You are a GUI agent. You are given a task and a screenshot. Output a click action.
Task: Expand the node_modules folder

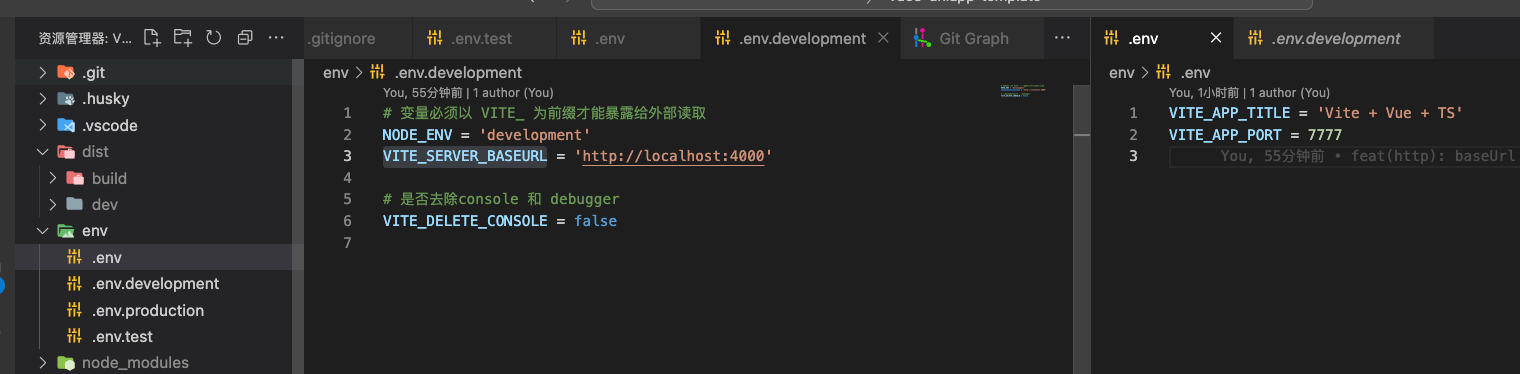42,363
